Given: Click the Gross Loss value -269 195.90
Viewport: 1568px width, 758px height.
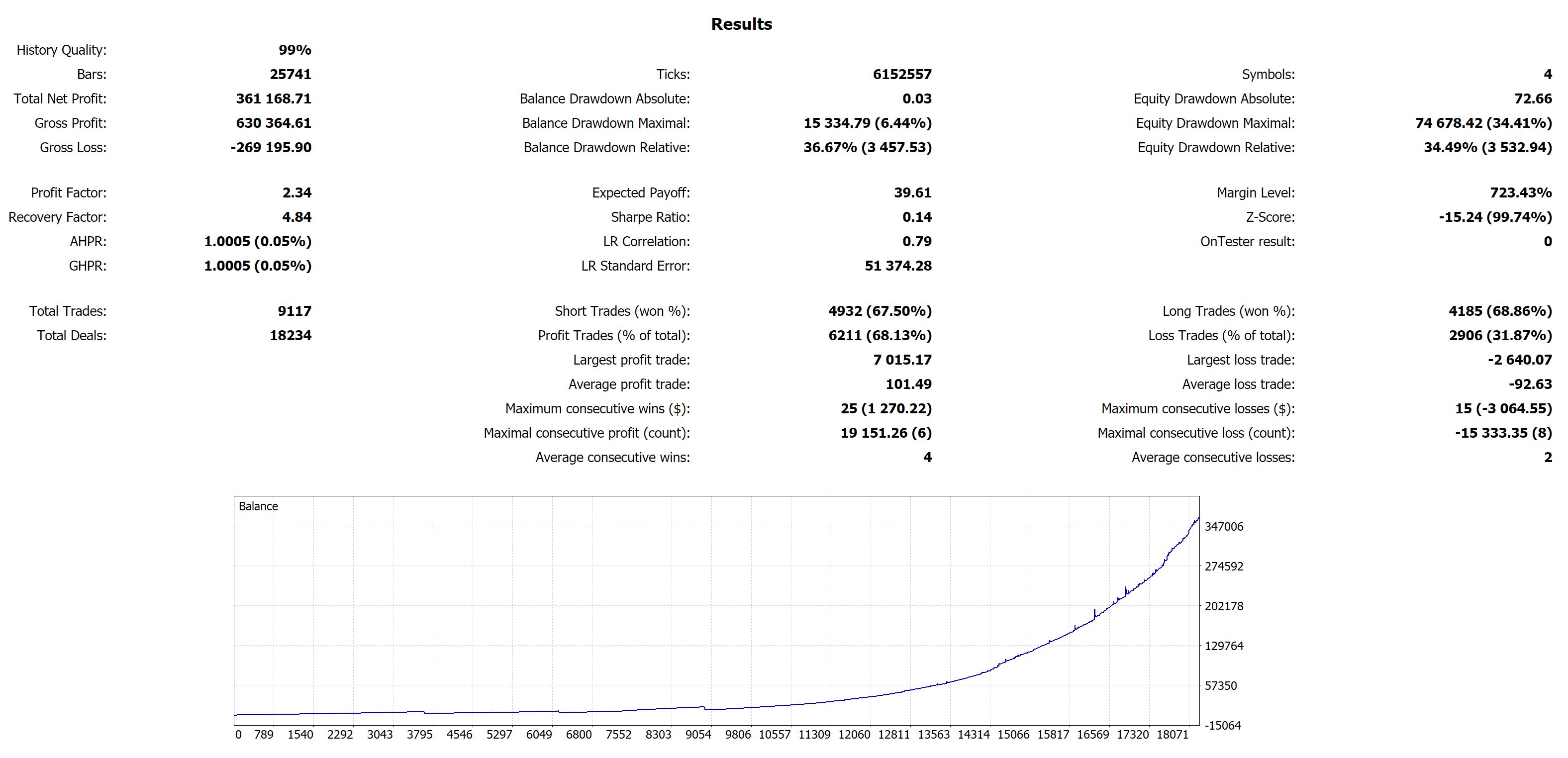Looking at the screenshot, I should 270,147.
